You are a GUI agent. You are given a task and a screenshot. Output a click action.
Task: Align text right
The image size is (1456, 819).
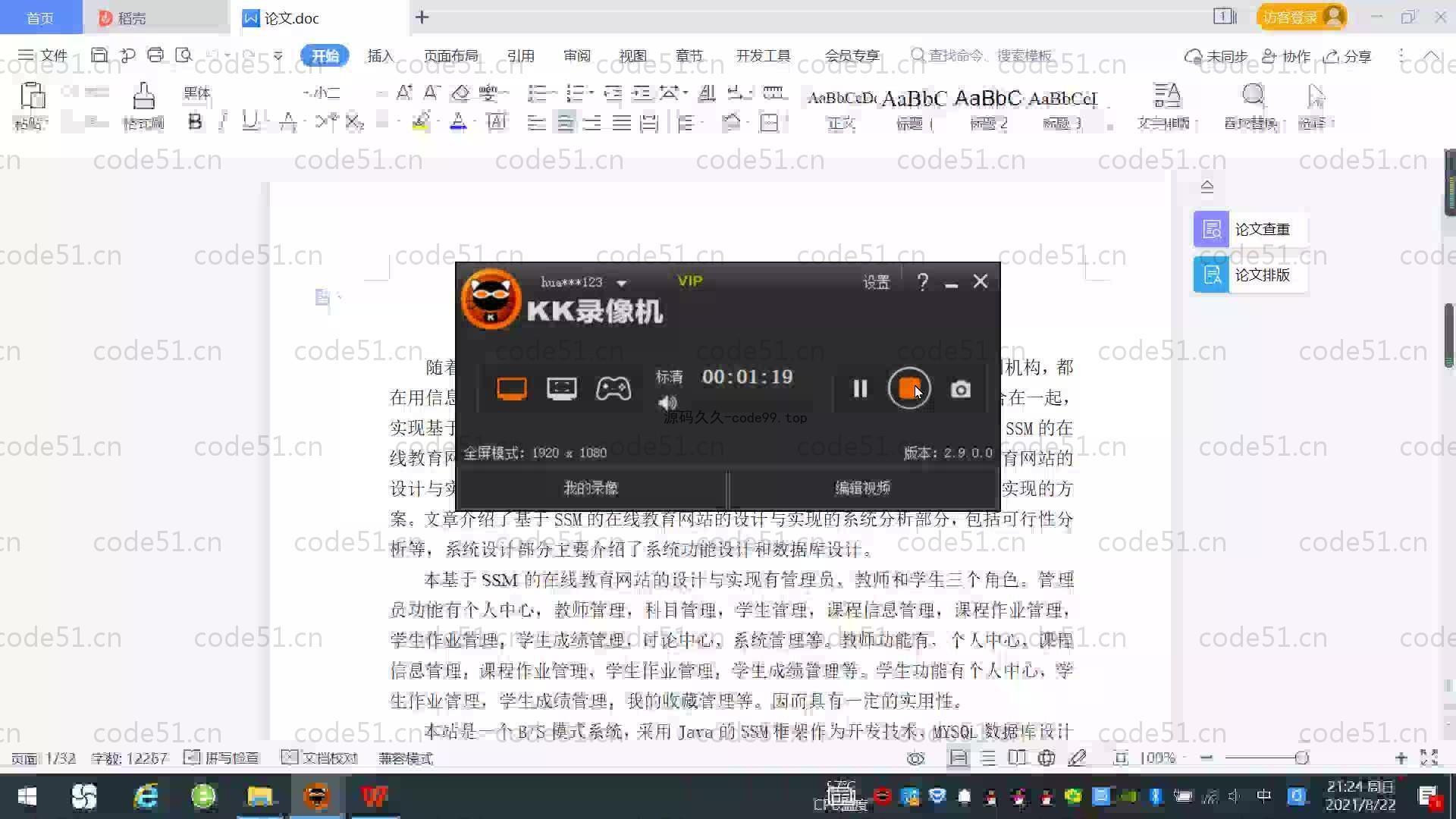tap(592, 123)
